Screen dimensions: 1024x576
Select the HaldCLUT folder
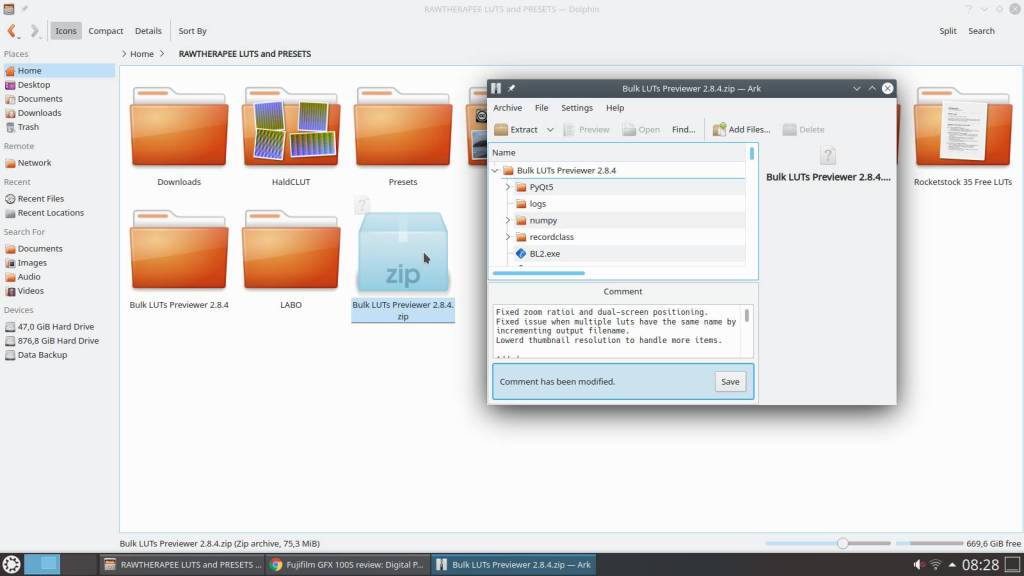click(291, 136)
